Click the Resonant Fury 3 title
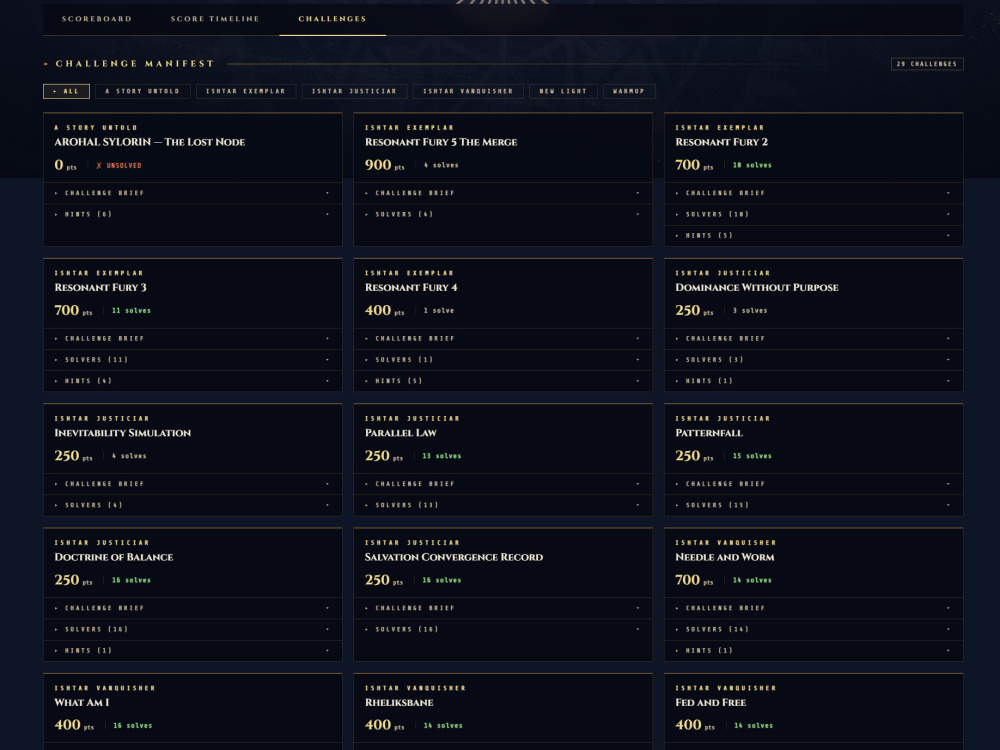Image resolution: width=1000 pixels, height=750 pixels. coord(100,288)
